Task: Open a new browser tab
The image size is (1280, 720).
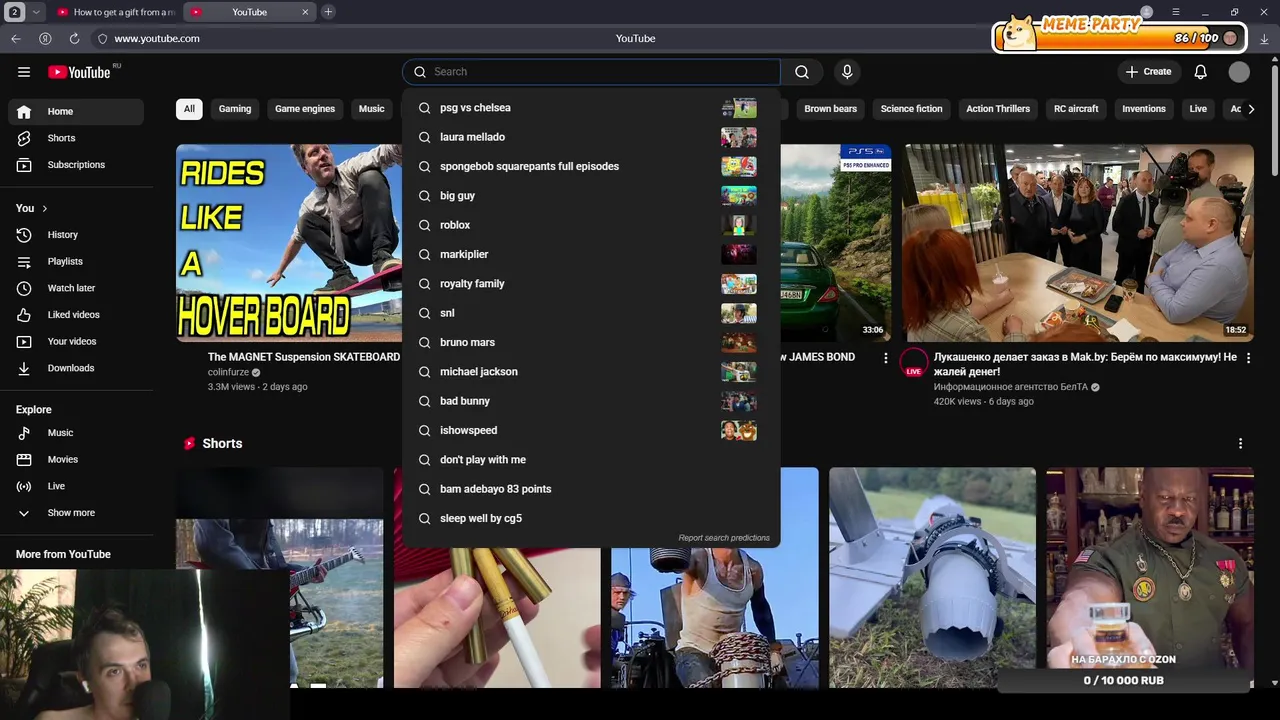Action: point(328,12)
